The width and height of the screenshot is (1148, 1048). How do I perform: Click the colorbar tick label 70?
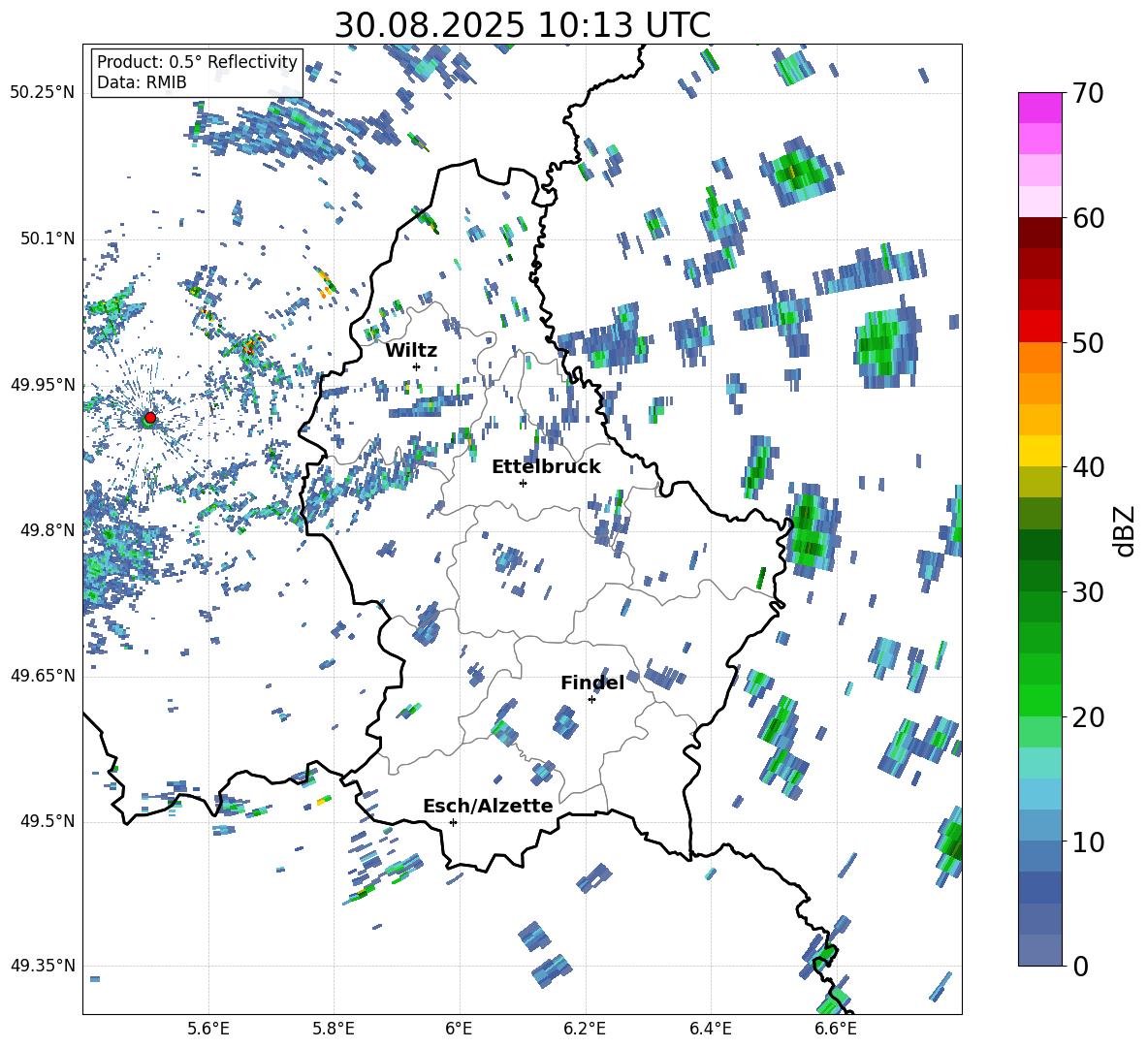pos(1088,94)
